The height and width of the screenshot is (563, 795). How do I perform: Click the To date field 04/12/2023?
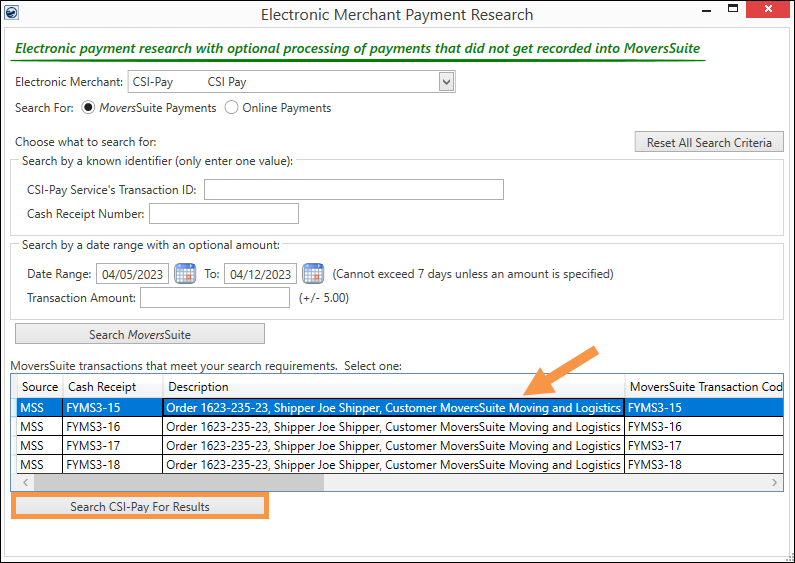click(x=260, y=274)
